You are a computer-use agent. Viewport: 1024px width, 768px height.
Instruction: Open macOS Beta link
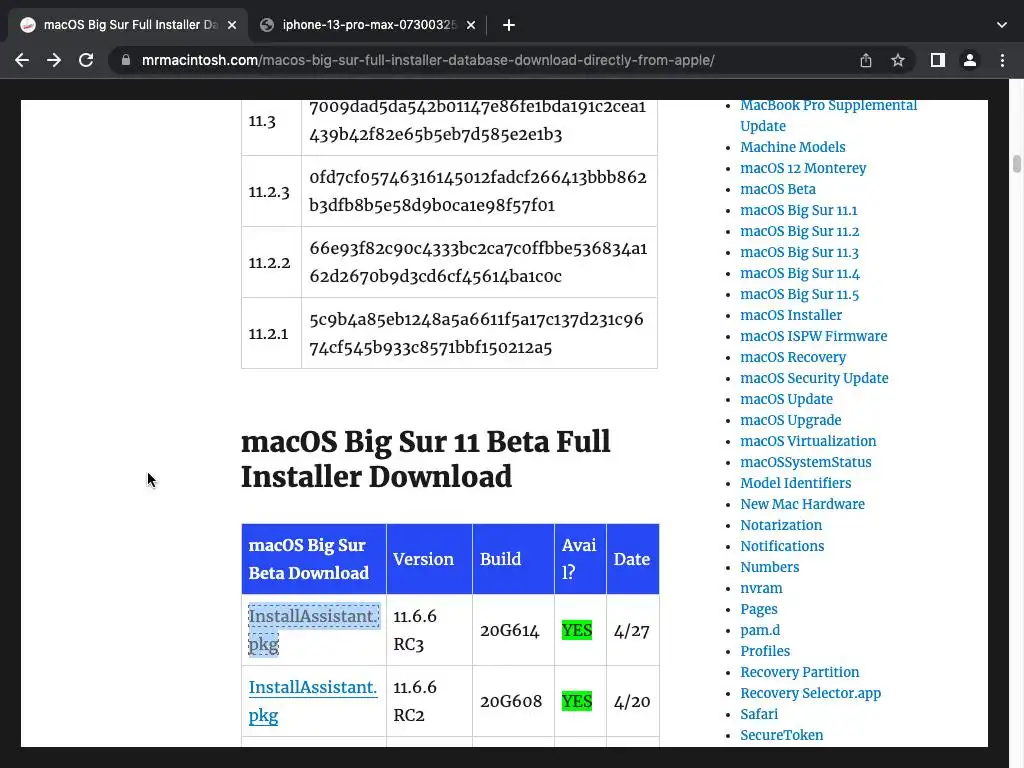pyautogui.click(x=778, y=189)
